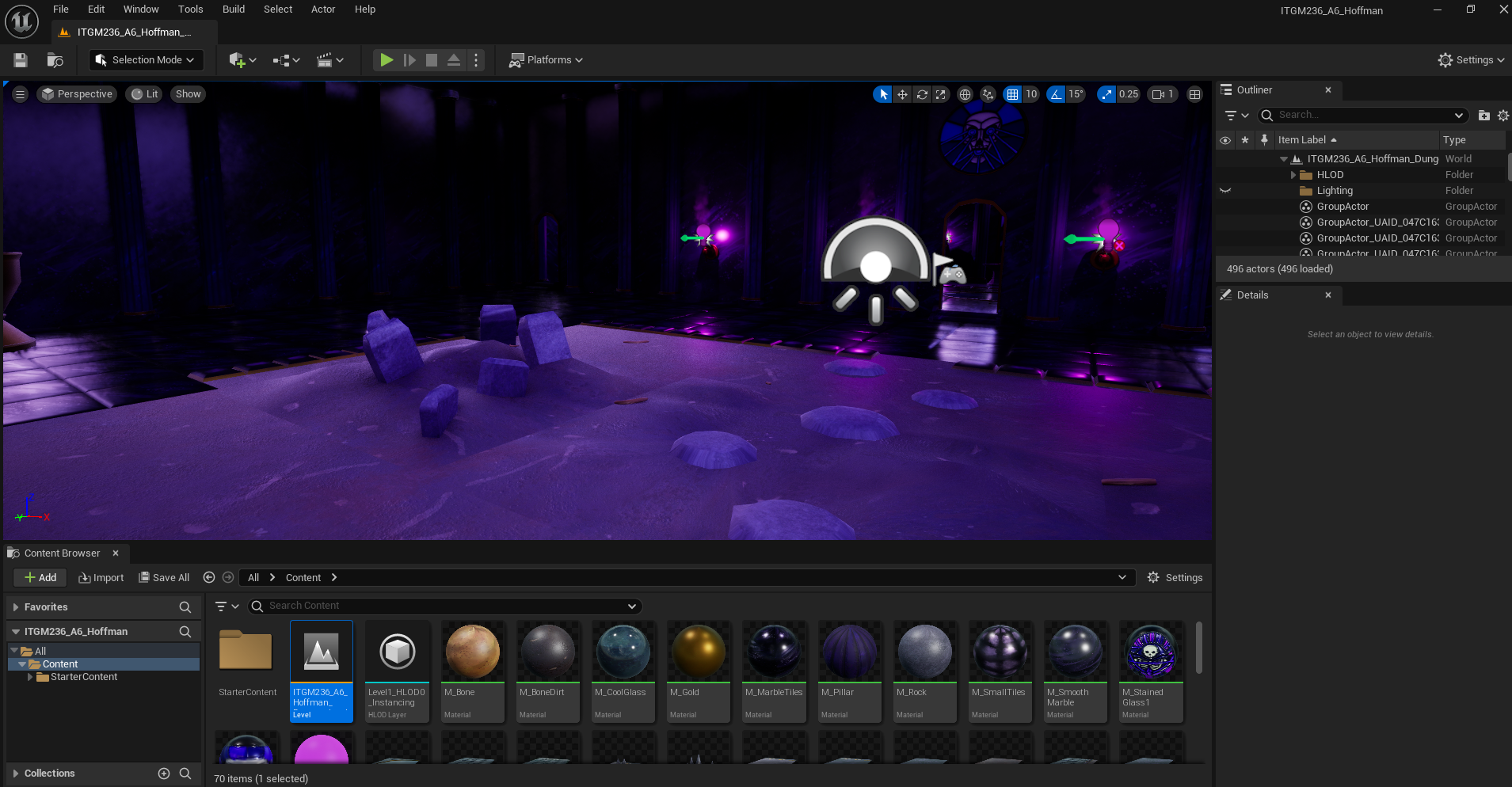
Task: Click the Stop simulation button
Action: (x=432, y=60)
